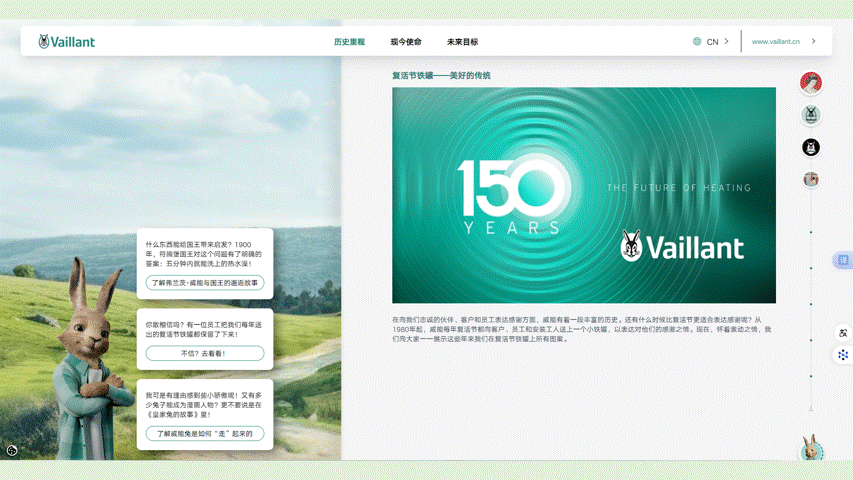Click the rabbit avatar at bottom right
This screenshot has height=480, width=853.
[811, 448]
